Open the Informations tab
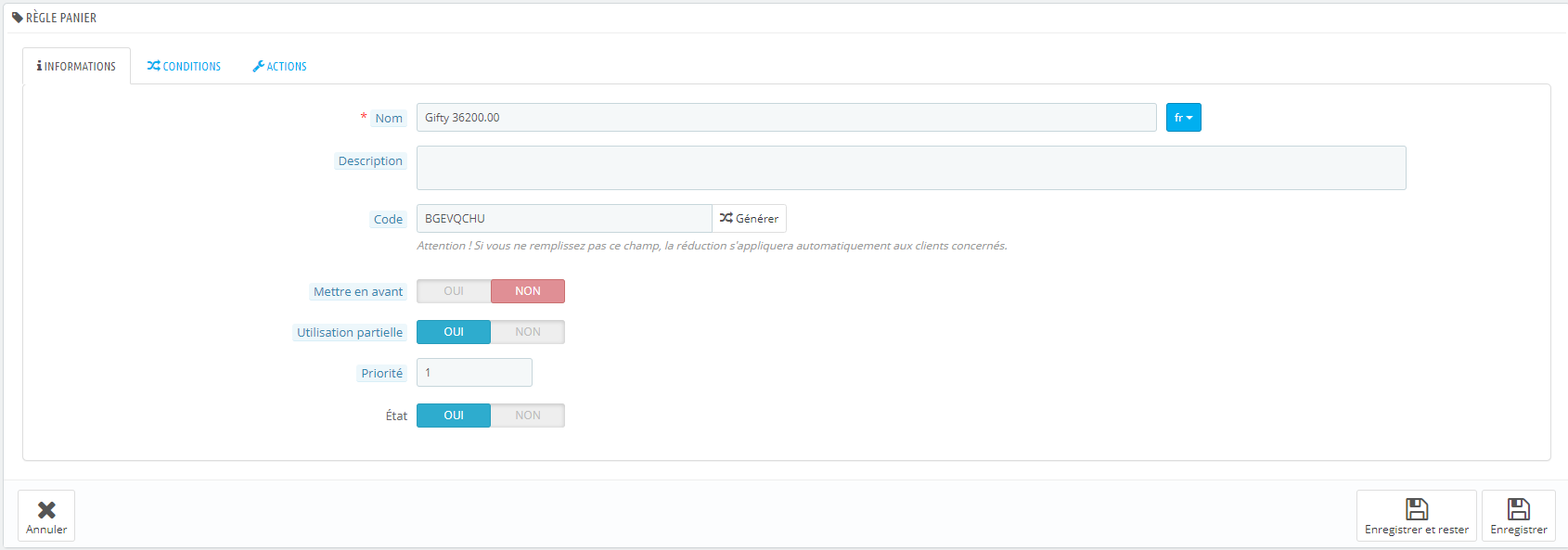Image resolution: width=1568 pixels, height=550 pixels. pyautogui.click(x=76, y=66)
